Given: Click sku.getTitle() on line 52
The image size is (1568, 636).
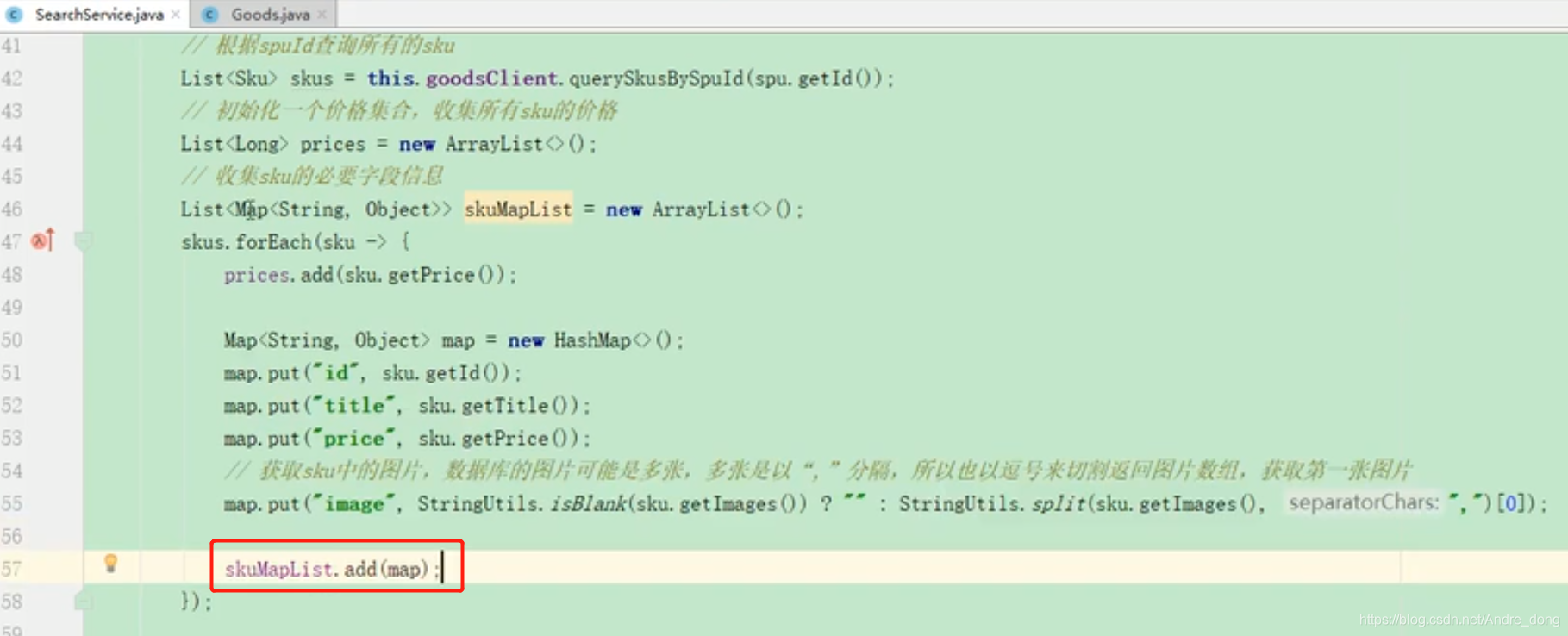Looking at the screenshot, I should (x=498, y=406).
